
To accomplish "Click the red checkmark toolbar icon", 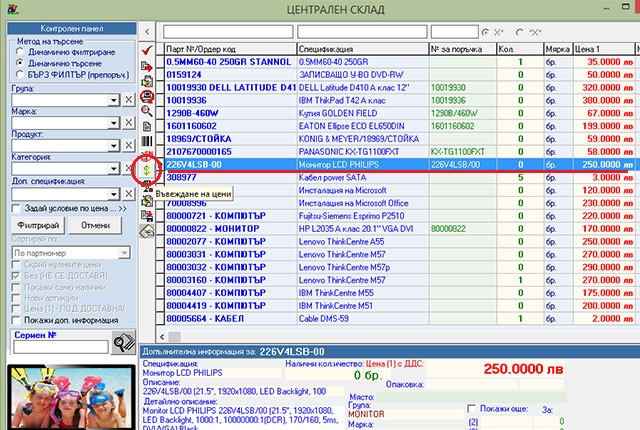I will (147, 51).
